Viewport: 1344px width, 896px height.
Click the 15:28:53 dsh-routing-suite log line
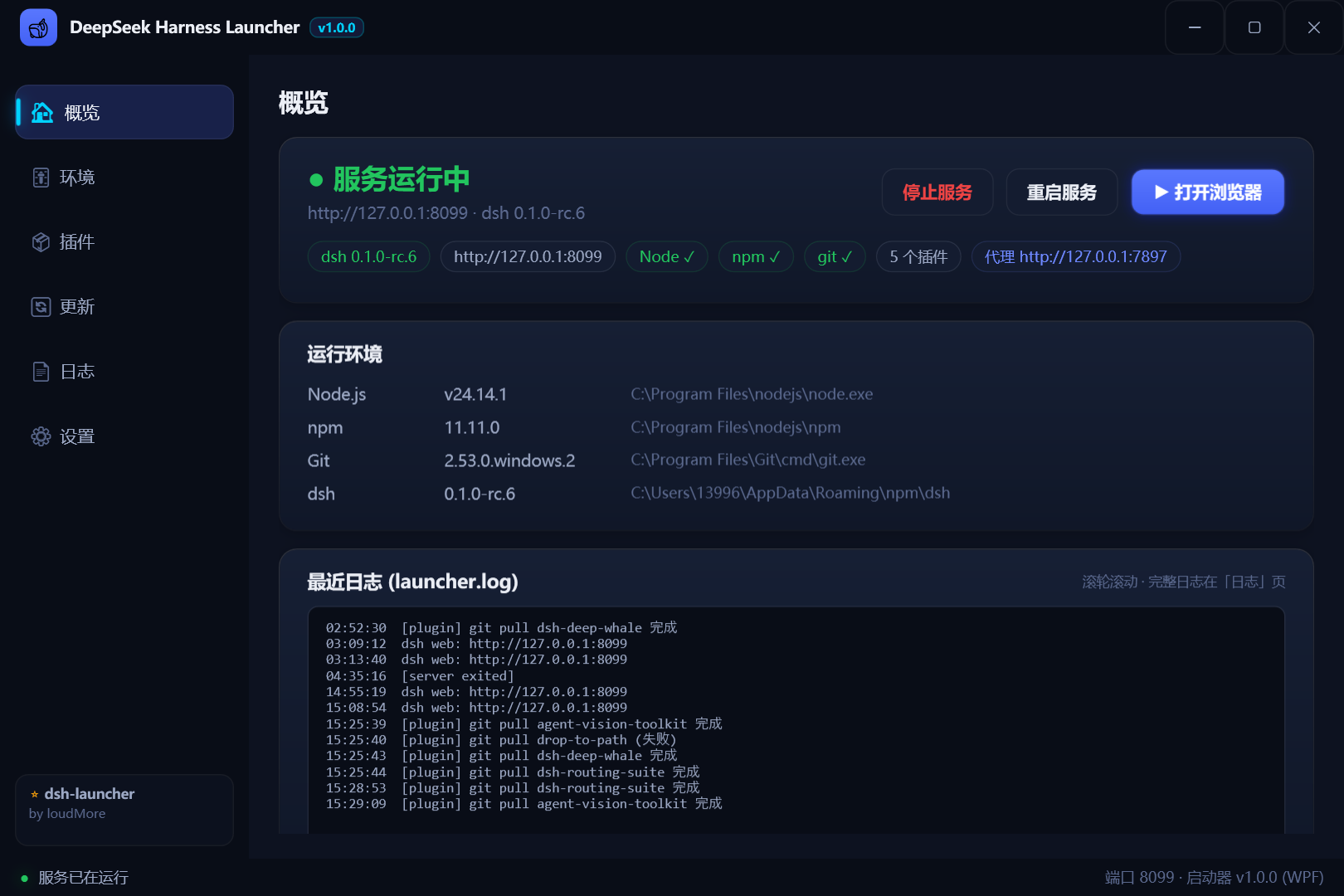(513, 788)
